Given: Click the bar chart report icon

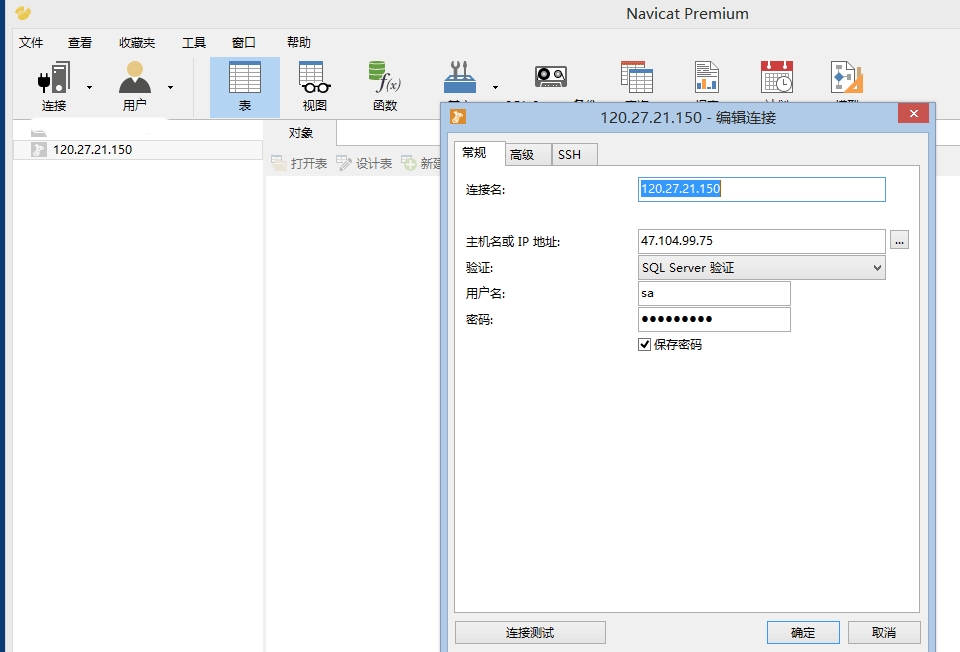Looking at the screenshot, I should (x=707, y=78).
